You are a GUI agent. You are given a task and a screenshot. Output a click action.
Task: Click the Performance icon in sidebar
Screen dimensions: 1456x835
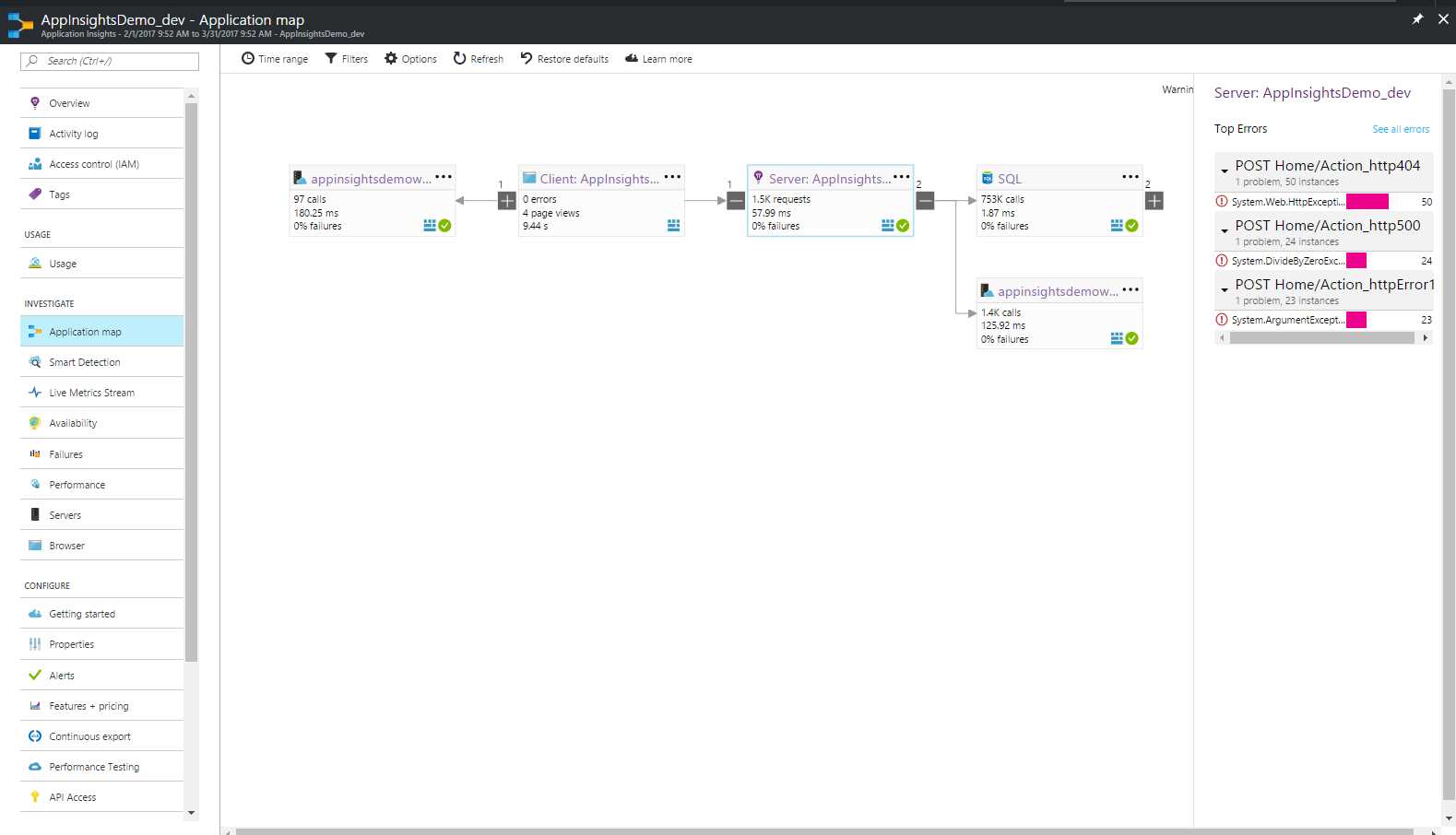pyautogui.click(x=35, y=484)
